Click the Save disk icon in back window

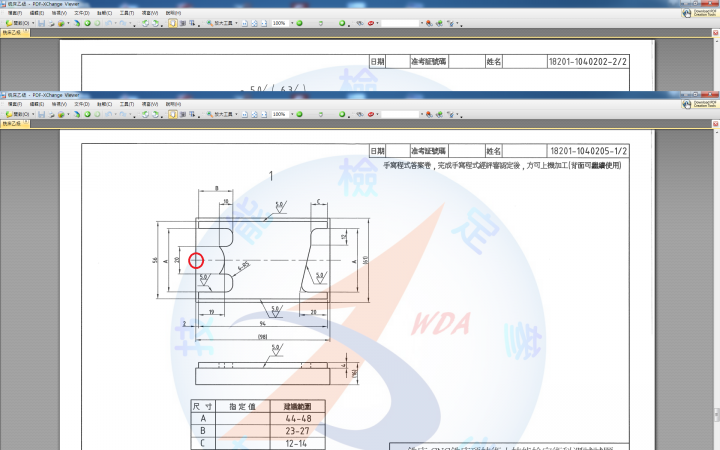(x=41, y=23)
